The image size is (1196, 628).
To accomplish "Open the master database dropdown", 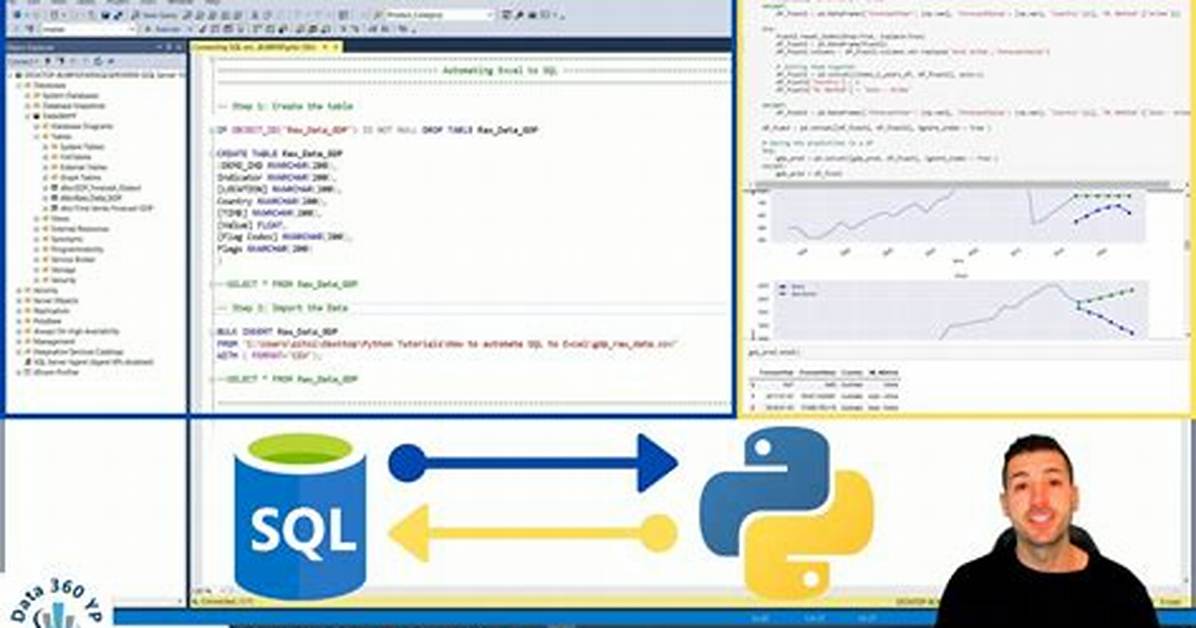I will pyautogui.click(x=88, y=29).
